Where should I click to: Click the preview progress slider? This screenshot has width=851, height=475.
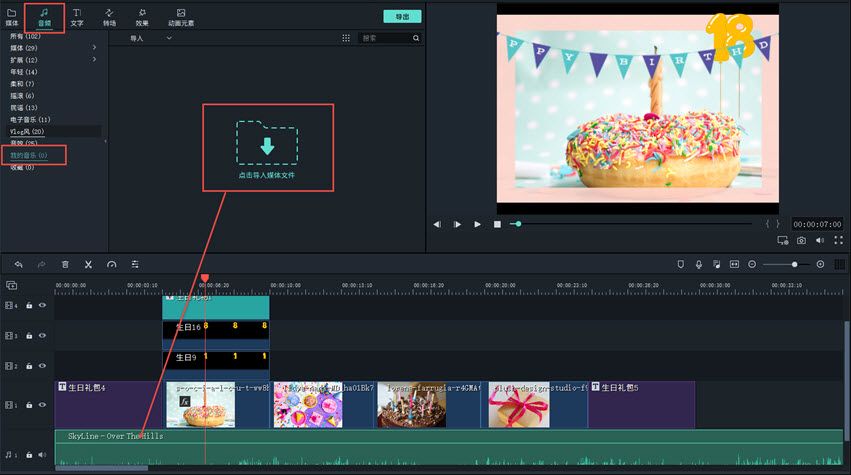pyautogui.click(x=631, y=224)
